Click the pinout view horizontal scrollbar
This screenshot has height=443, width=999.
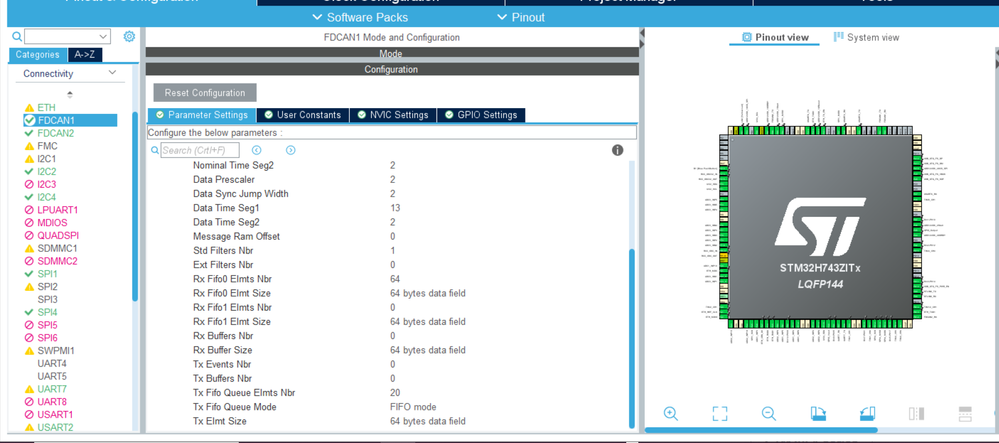[761, 430]
